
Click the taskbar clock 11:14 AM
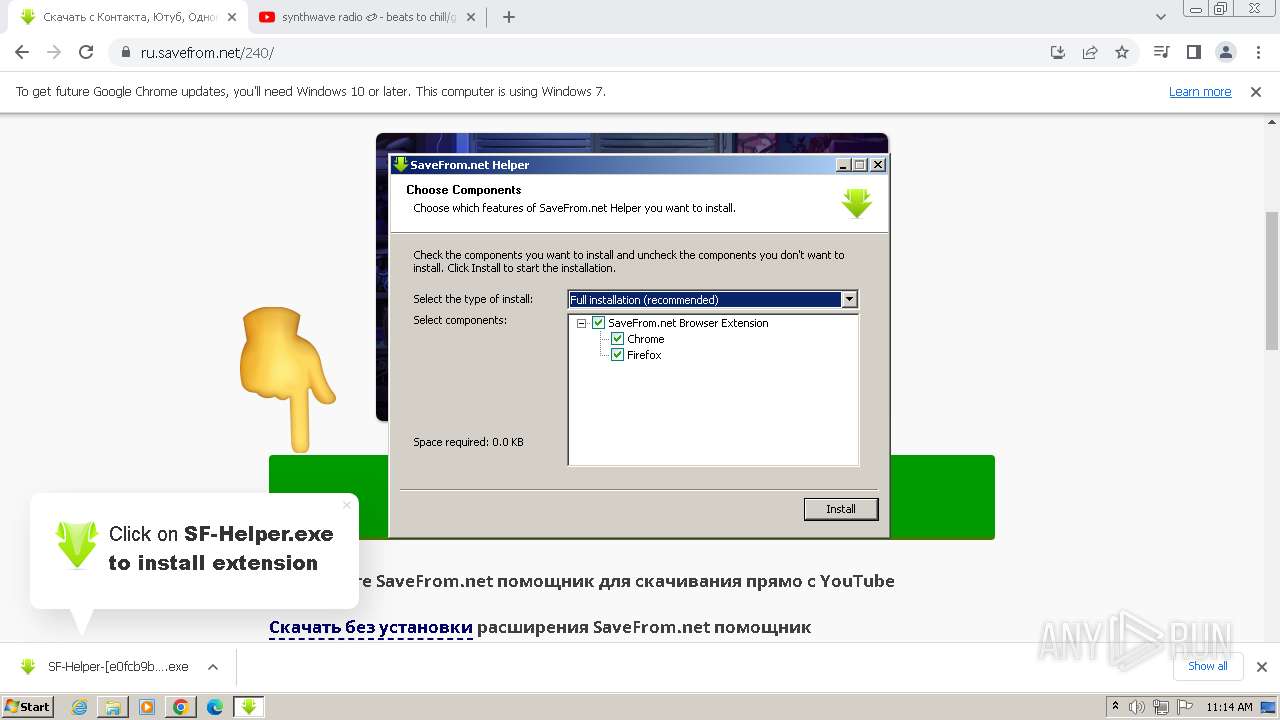pos(1229,707)
